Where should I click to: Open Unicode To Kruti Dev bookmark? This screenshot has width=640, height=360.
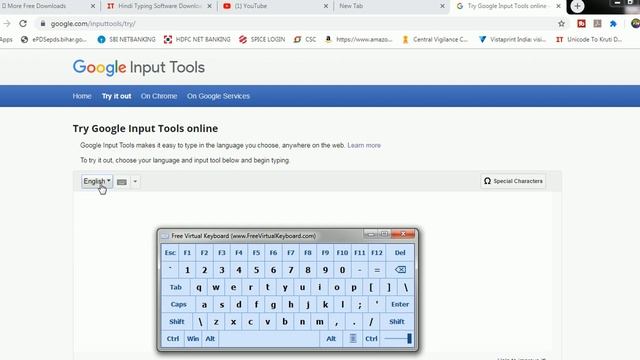(x=589, y=39)
